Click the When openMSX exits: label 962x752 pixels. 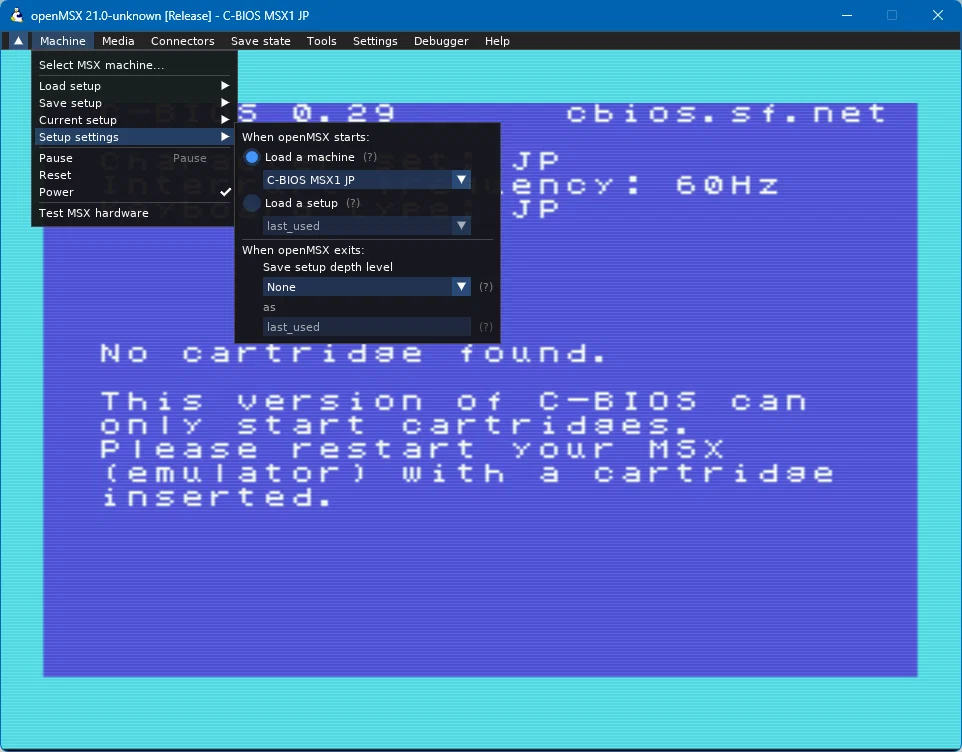(x=303, y=250)
